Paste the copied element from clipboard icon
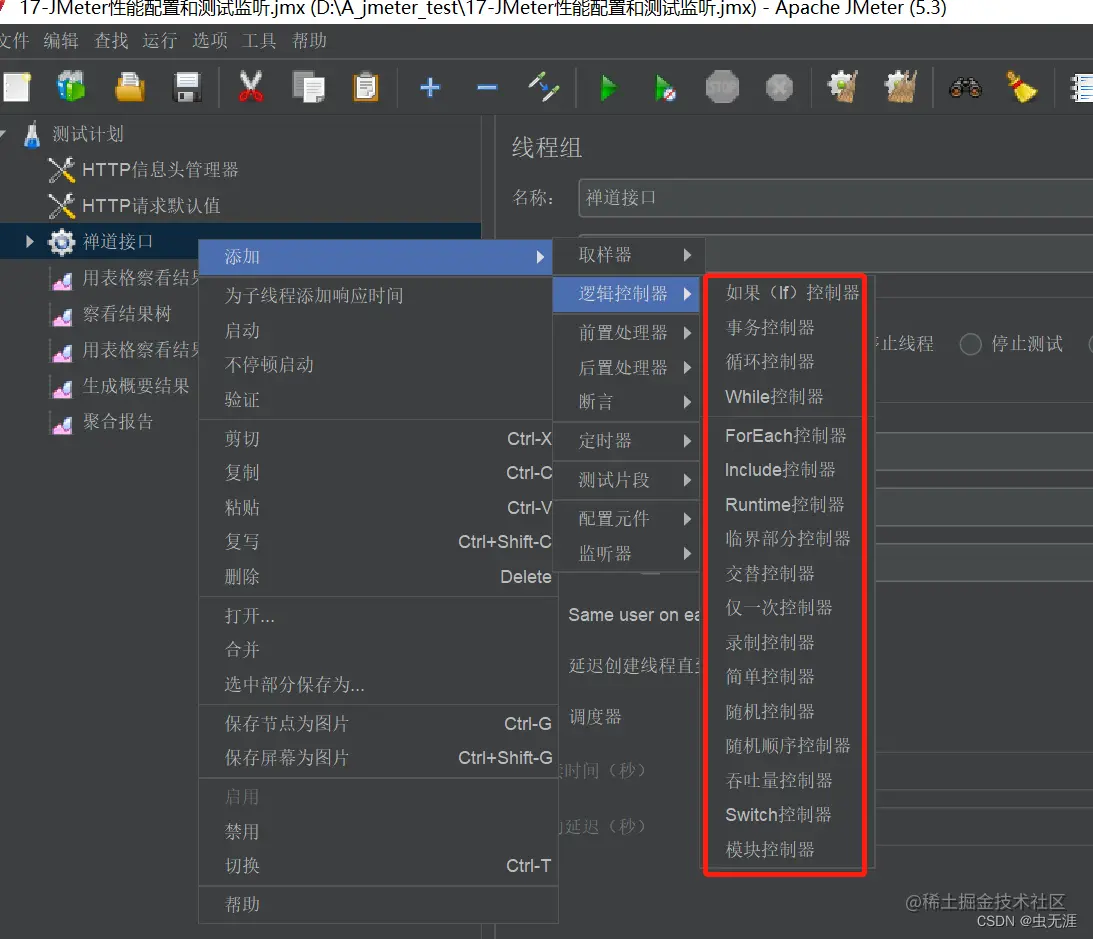 pyautogui.click(x=365, y=88)
